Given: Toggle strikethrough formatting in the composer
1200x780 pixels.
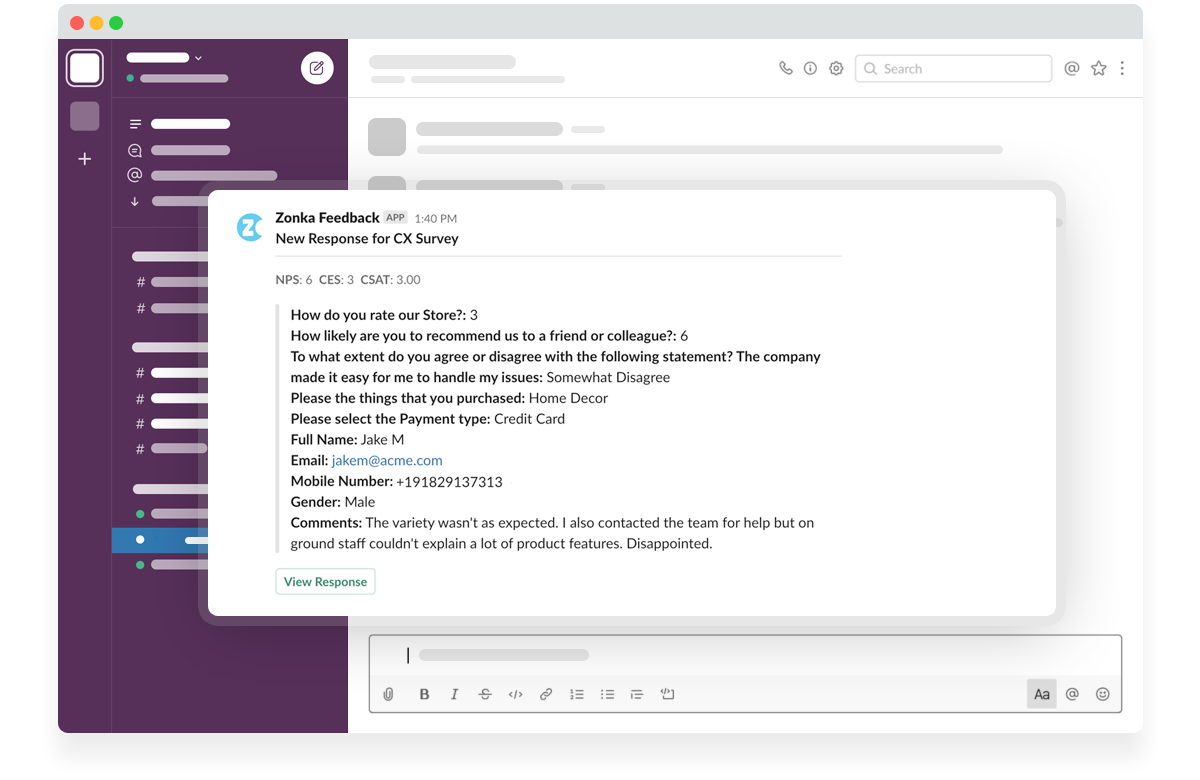Looking at the screenshot, I should tap(485, 693).
